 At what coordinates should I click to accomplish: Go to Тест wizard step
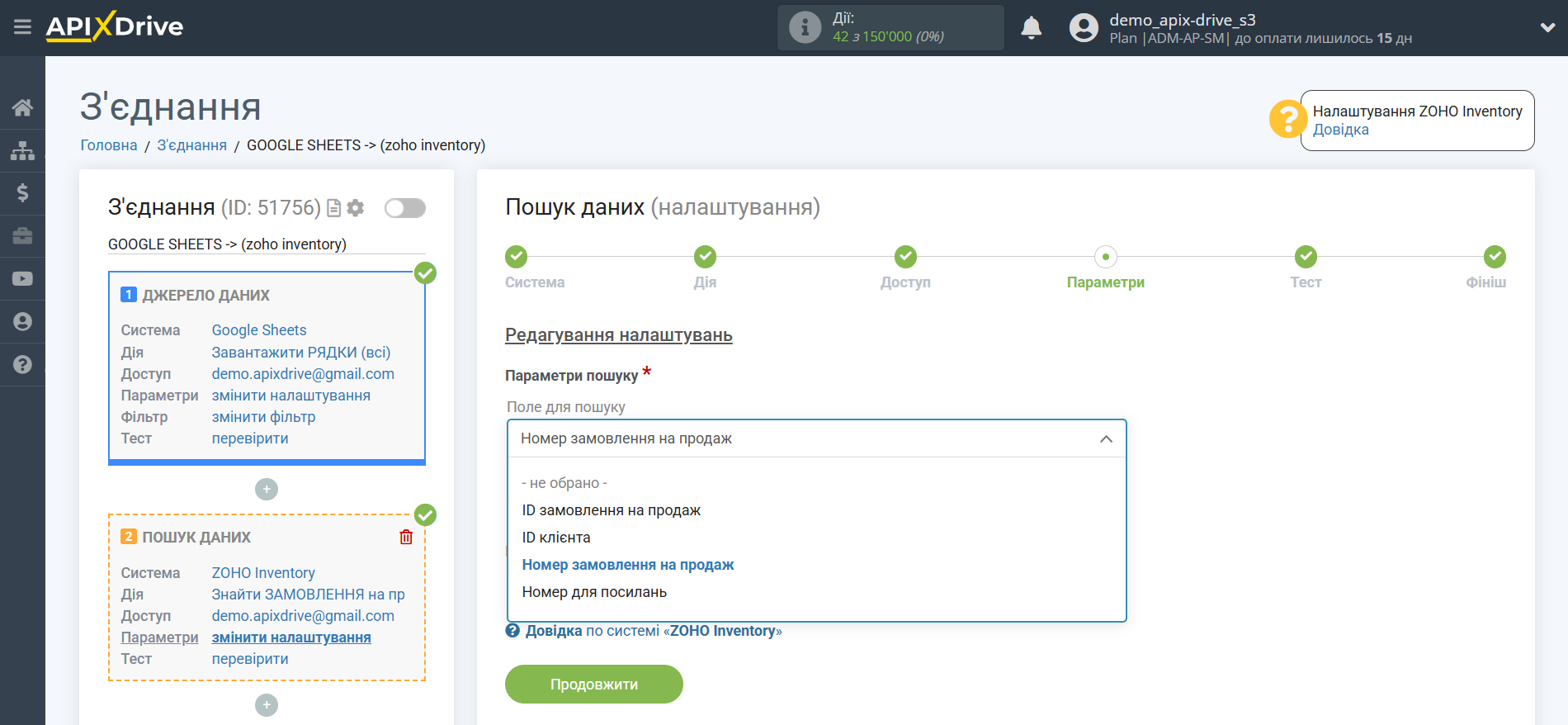[1306, 257]
